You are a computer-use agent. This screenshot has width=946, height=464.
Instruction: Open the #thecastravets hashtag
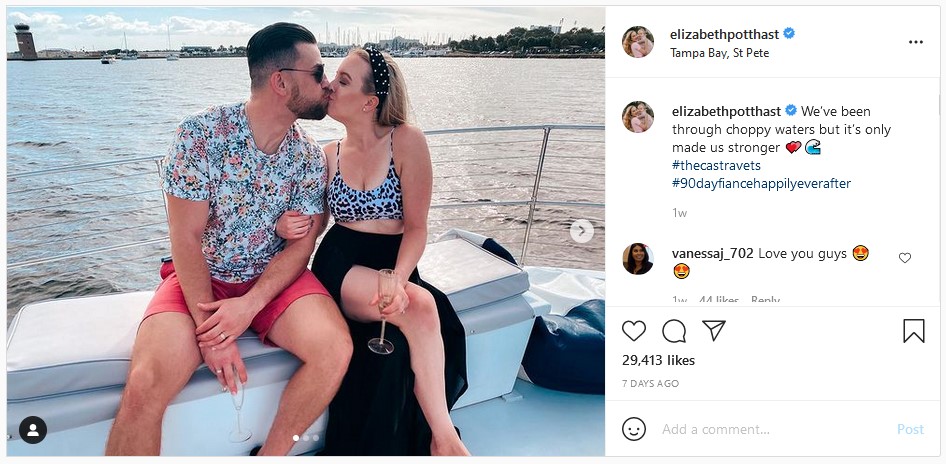click(716, 165)
